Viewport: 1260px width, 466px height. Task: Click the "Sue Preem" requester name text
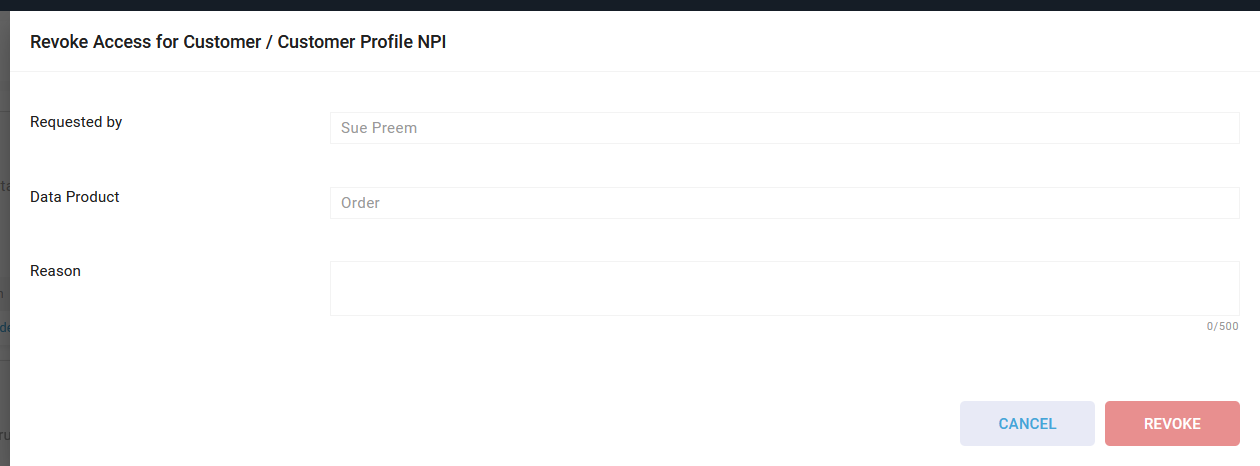[x=379, y=128]
